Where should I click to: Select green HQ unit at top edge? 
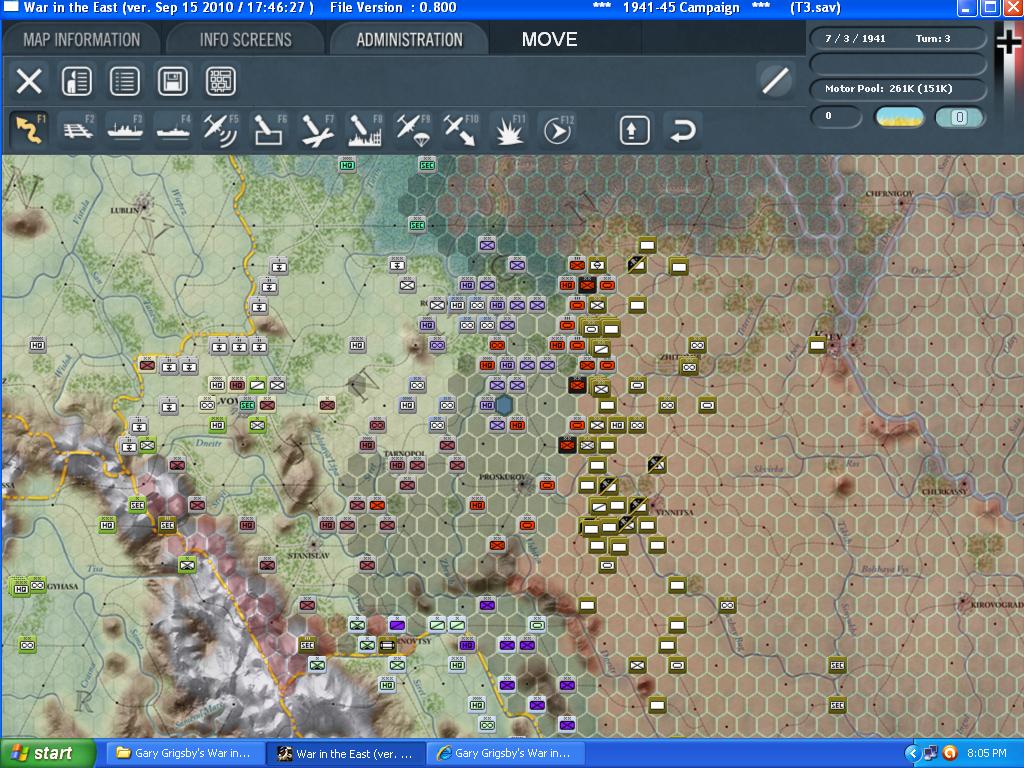click(347, 165)
